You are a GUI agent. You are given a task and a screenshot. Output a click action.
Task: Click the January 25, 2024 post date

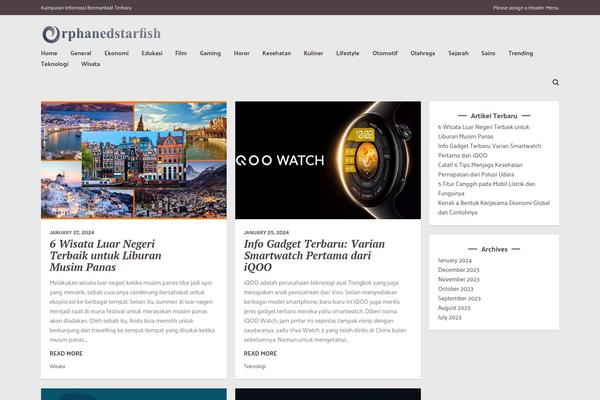pyautogui.click(x=266, y=232)
